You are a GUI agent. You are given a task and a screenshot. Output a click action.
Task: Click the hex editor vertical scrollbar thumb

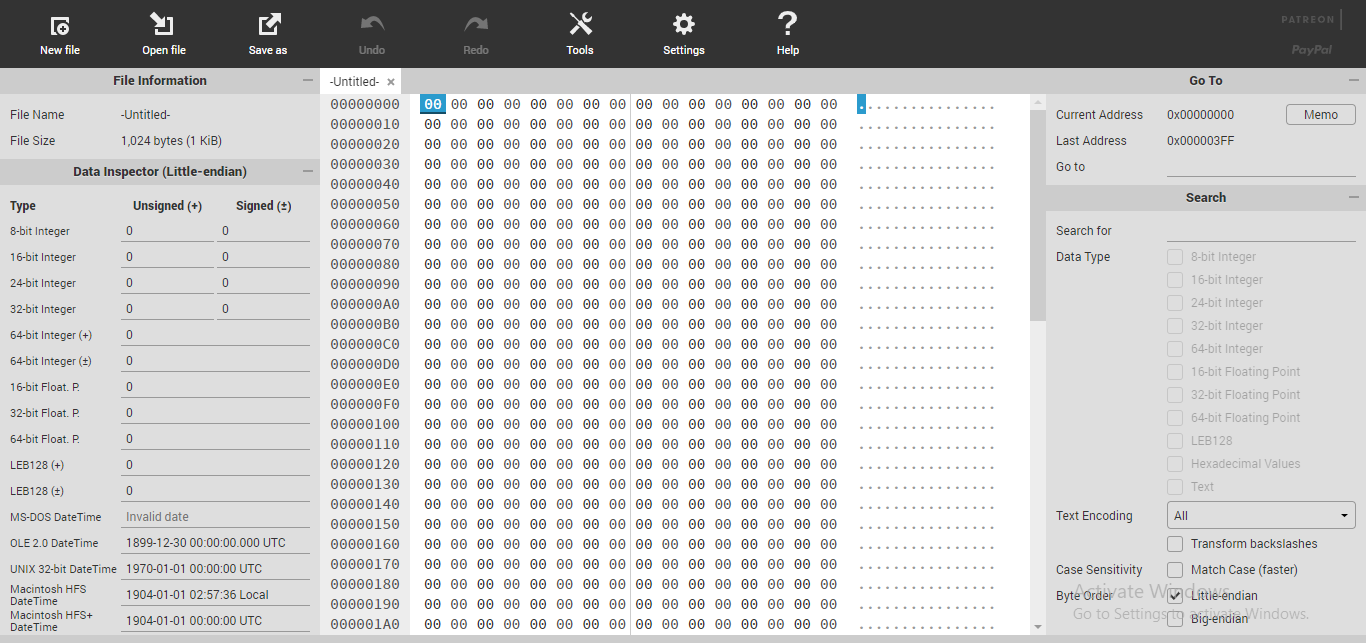coord(1037,215)
